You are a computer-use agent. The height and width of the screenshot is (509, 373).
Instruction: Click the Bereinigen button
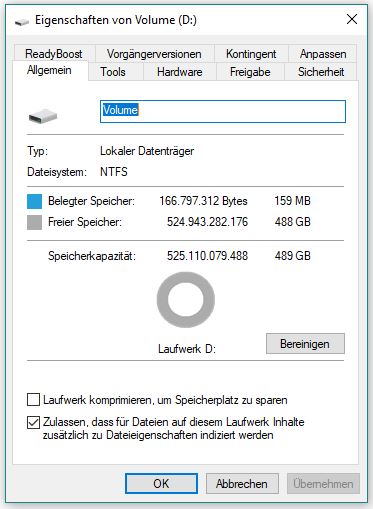pos(305,344)
